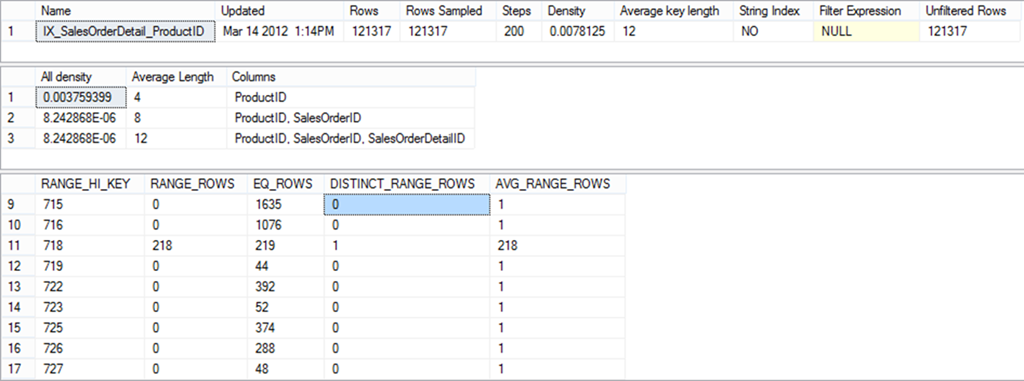Screen dimensions: 1024x381
Task: Click the RANGE_HI_KEY value 715
Action: point(90,205)
